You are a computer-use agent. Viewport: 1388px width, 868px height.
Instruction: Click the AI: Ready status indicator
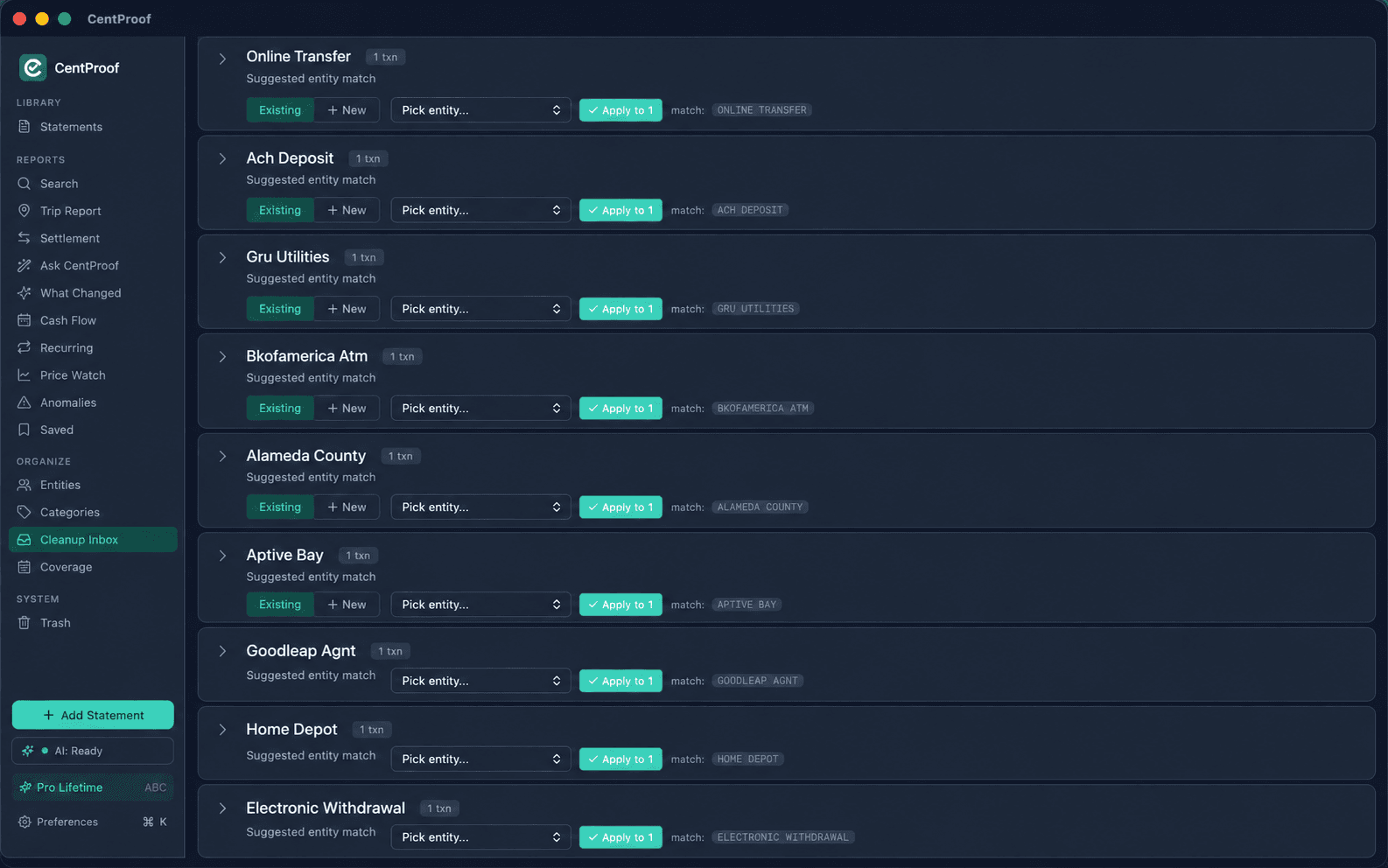(x=93, y=751)
